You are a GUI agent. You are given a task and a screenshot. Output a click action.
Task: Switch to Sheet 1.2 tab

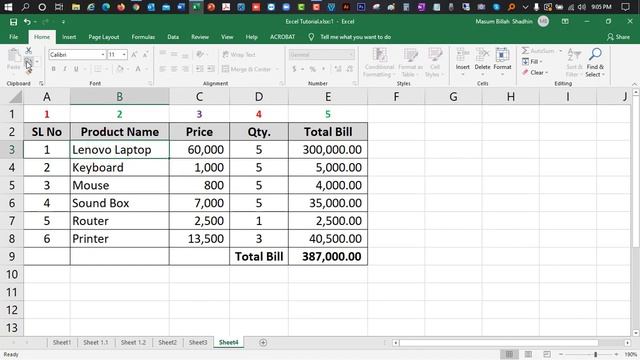click(133, 342)
